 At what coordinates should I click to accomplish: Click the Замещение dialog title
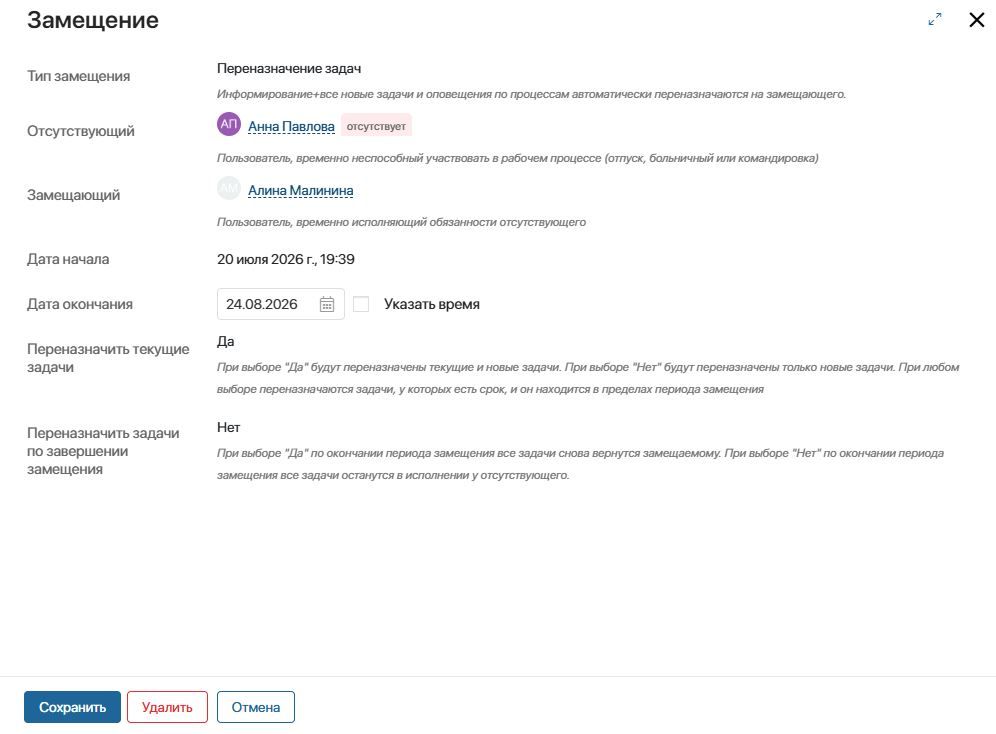tap(93, 20)
